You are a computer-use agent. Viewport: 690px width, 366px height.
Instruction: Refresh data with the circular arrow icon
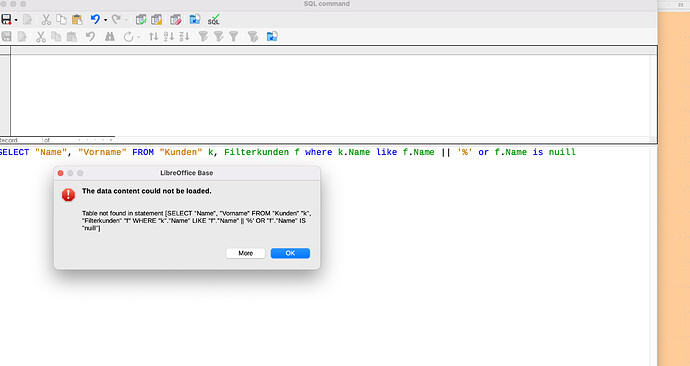click(x=128, y=36)
